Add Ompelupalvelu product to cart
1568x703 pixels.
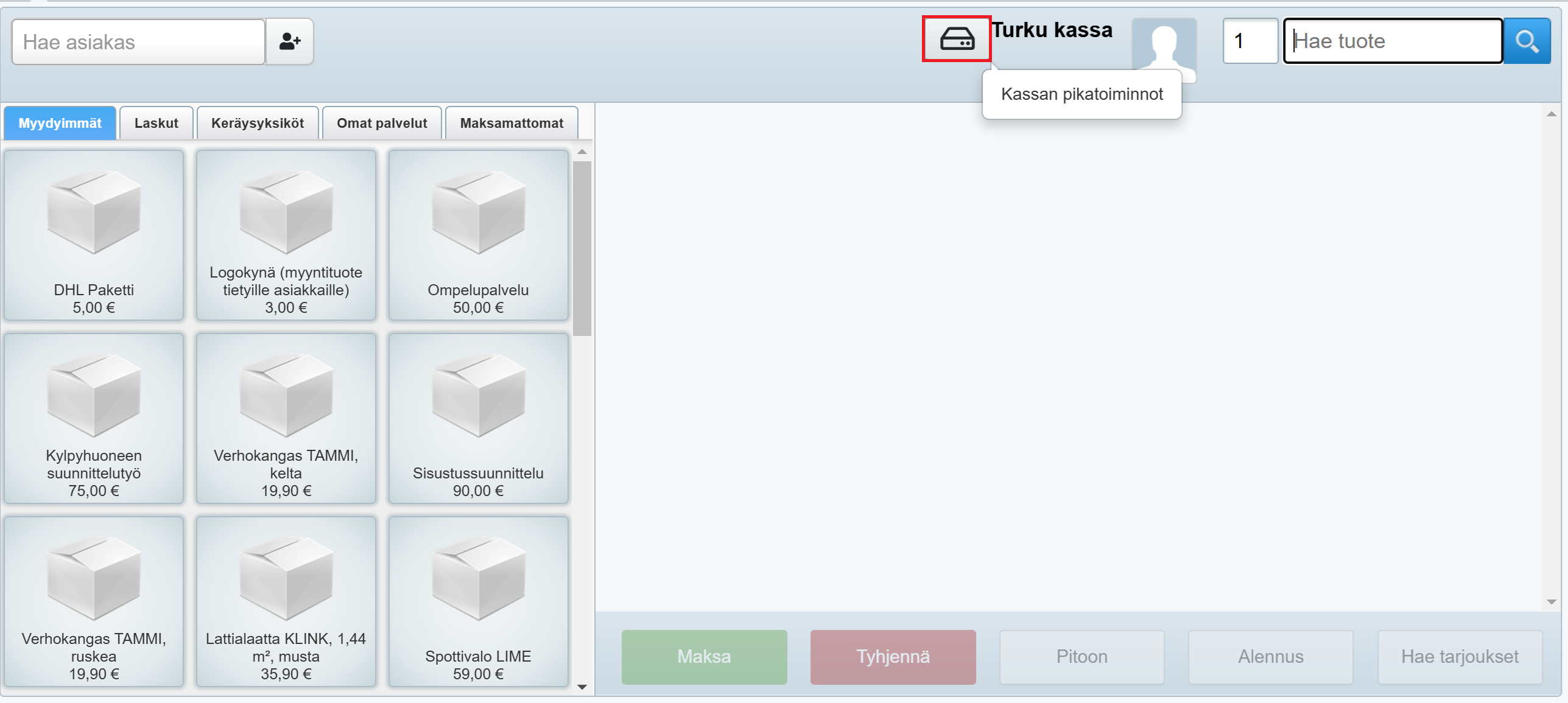tap(478, 236)
